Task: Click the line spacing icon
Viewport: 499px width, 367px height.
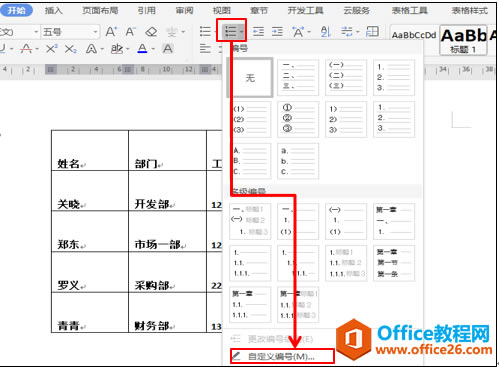Action: [x=347, y=32]
